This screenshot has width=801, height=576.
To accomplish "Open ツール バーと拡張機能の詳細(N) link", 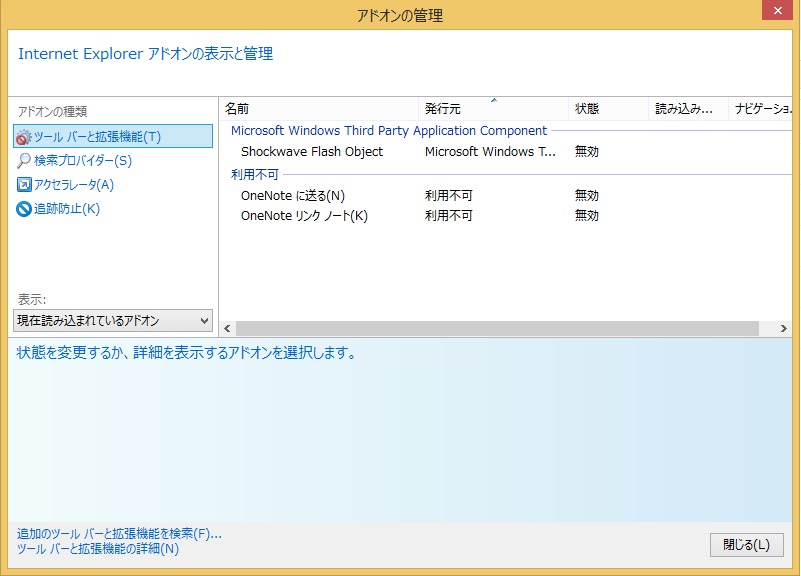I will point(98,549).
